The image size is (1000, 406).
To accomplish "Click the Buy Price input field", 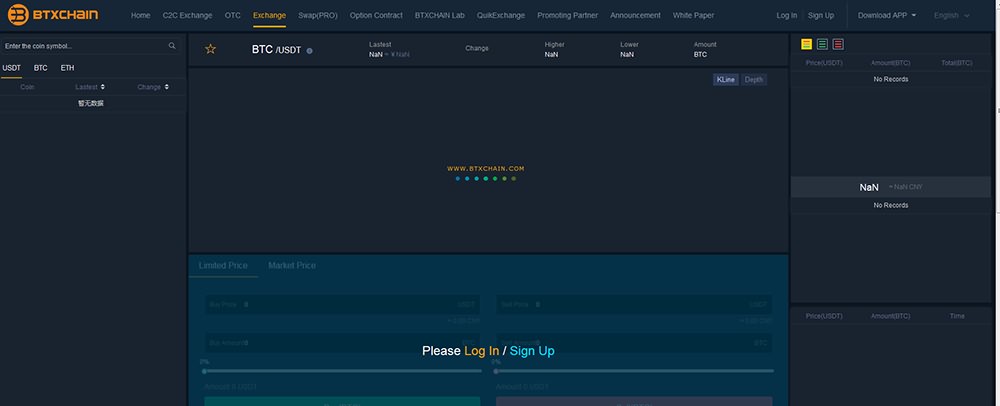I will tap(342, 305).
